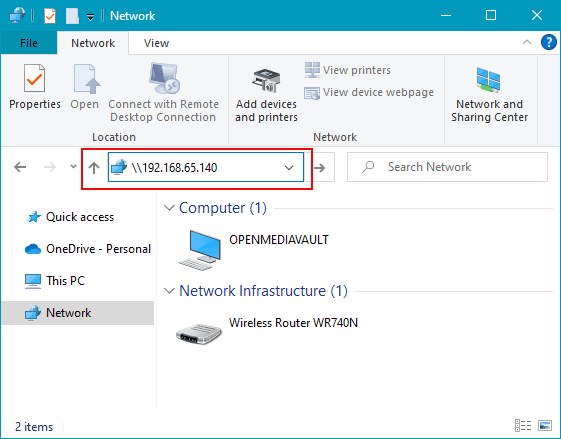Click the Search Network box
Viewport: 561px width, 439px height.
click(x=447, y=167)
